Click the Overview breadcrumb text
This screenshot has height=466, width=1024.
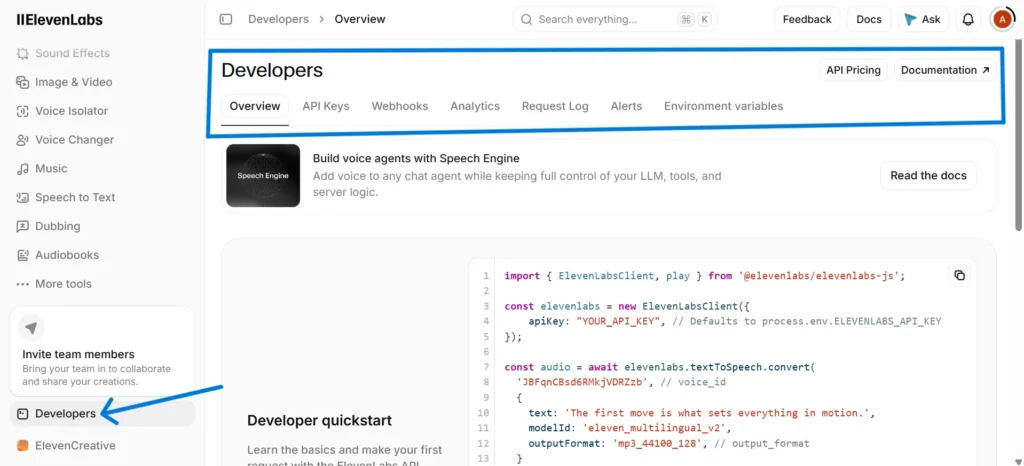pyautogui.click(x=360, y=20)
